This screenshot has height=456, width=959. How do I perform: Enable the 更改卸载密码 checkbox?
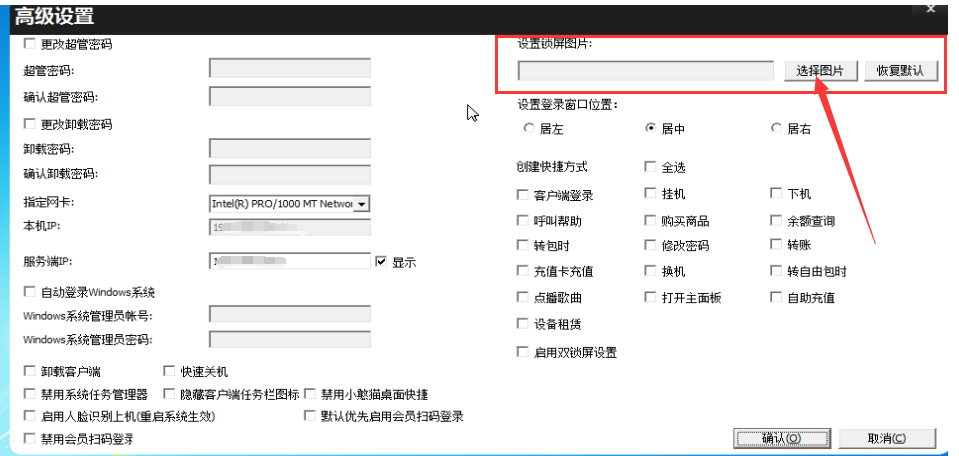[29, 125]
